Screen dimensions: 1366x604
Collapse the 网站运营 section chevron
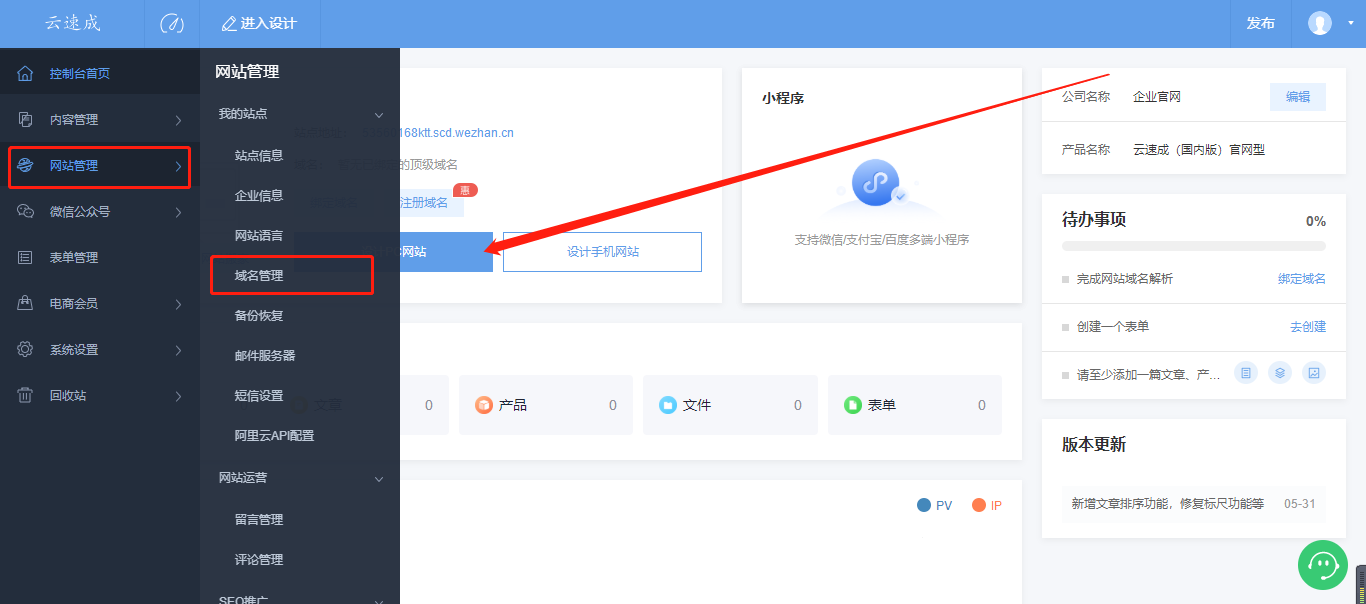pyautogui.click(x=379, y=479)
